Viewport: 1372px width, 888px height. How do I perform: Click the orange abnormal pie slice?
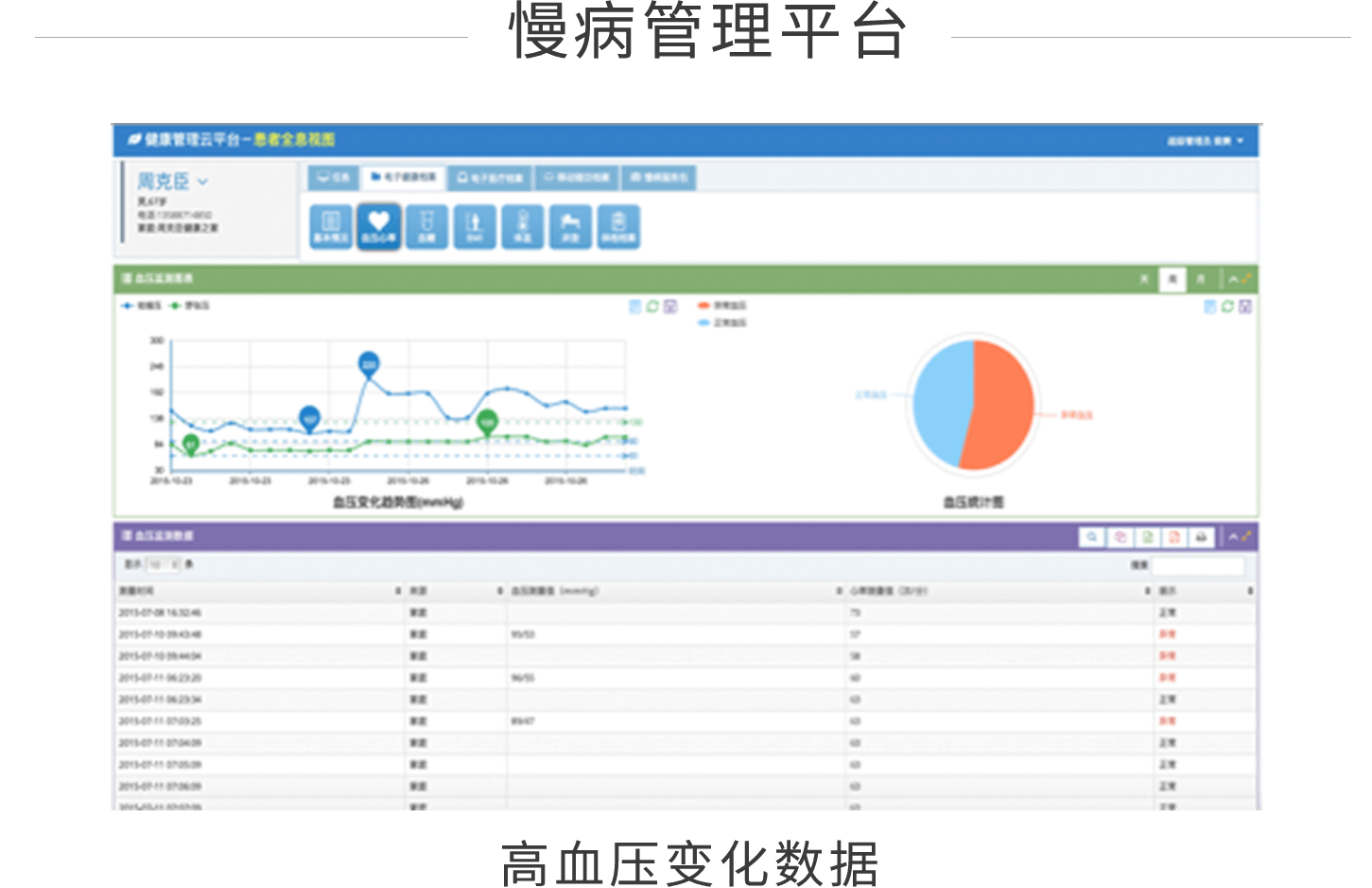pyautogui.click(x=1004, y=405)
